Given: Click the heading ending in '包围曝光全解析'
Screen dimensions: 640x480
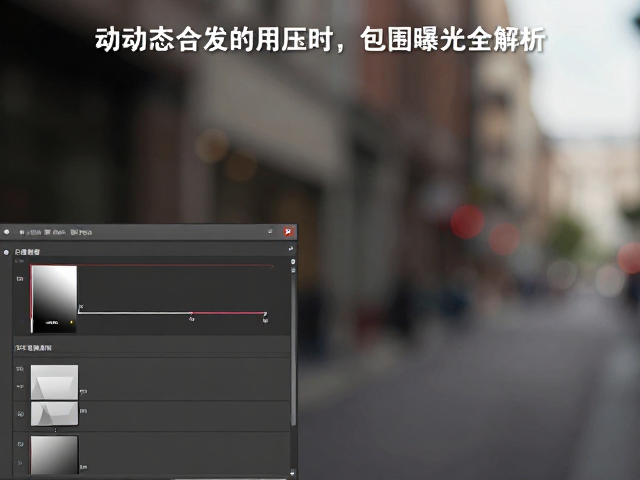Looking at the screenshot, I should 320,40.
